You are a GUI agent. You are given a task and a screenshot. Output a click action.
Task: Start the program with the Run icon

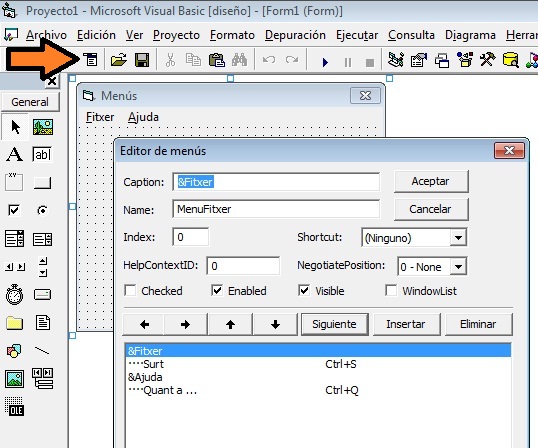click(325, 62)
